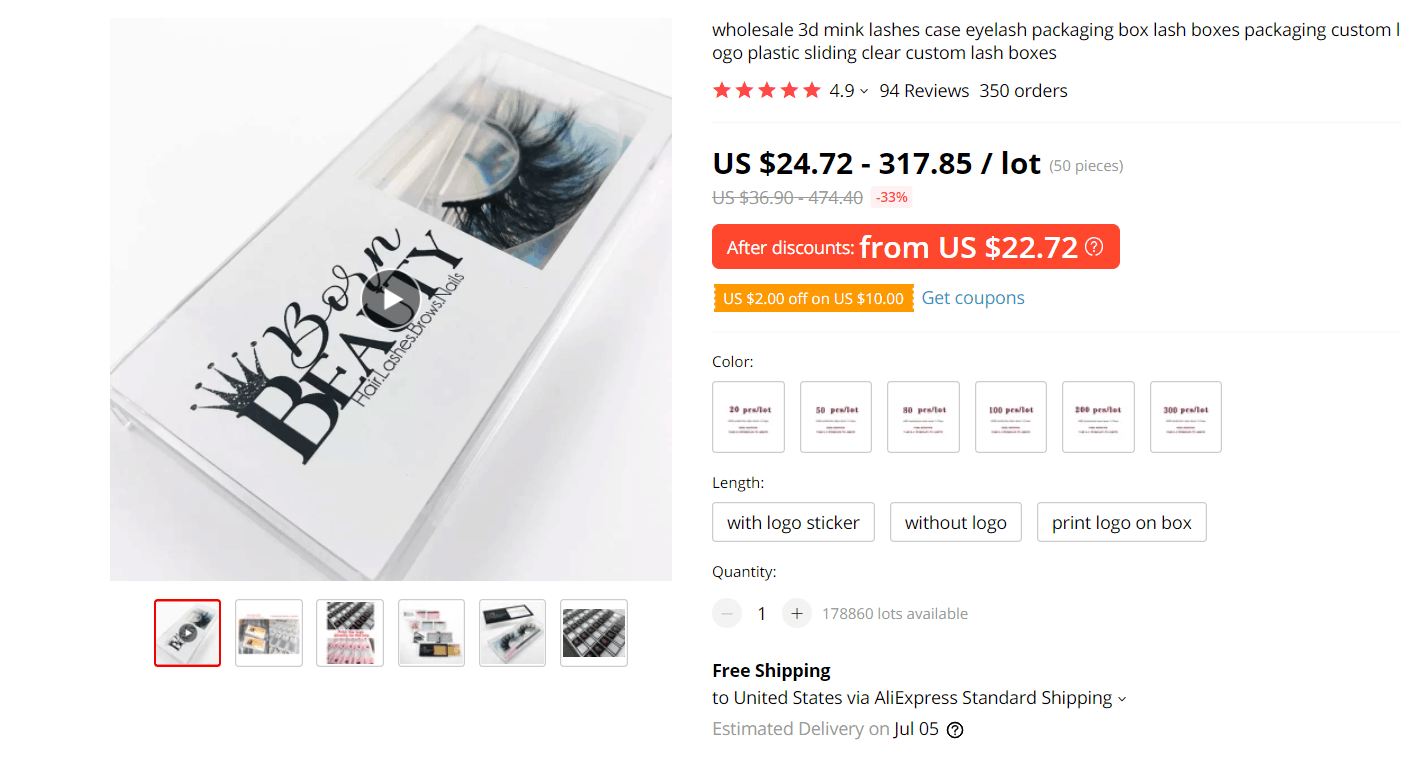This screenshot has height=762, width=1426.
Task: Open the second product image thumbnail
Action: tap(268, 632)
